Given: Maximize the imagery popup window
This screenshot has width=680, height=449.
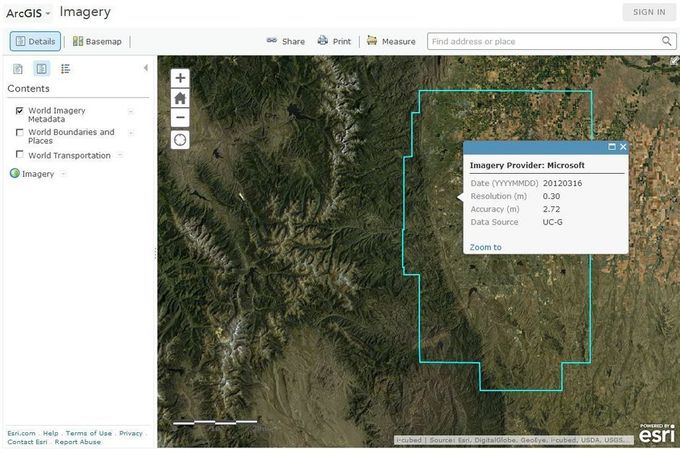Looking at the screenshot, I should pyautogui.click(x=612, y=147).
